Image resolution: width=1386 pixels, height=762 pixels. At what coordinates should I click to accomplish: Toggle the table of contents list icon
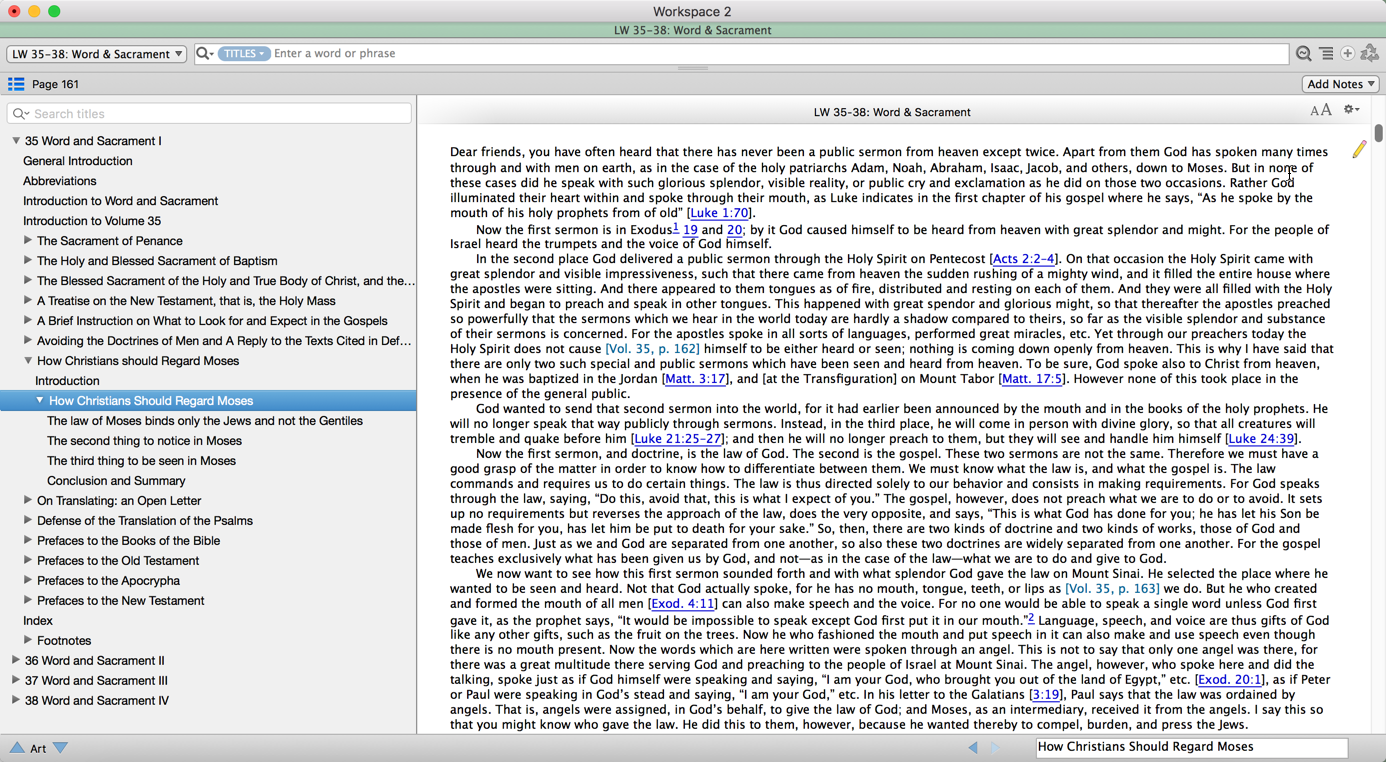coord(16,84)
